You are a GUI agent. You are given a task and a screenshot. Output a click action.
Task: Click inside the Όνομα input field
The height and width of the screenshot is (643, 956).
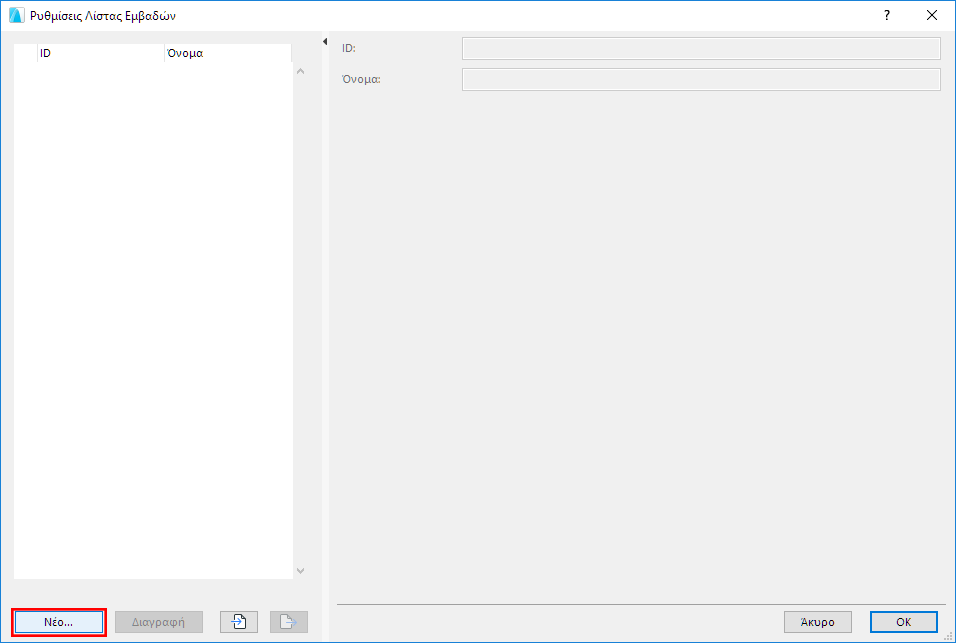pos(700,79)
